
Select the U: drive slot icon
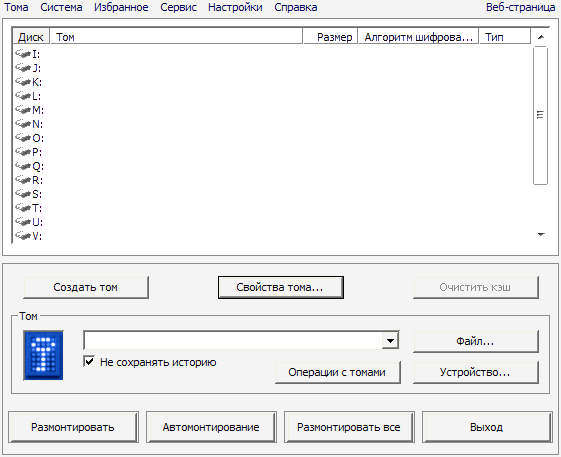(x=23, y=222)
